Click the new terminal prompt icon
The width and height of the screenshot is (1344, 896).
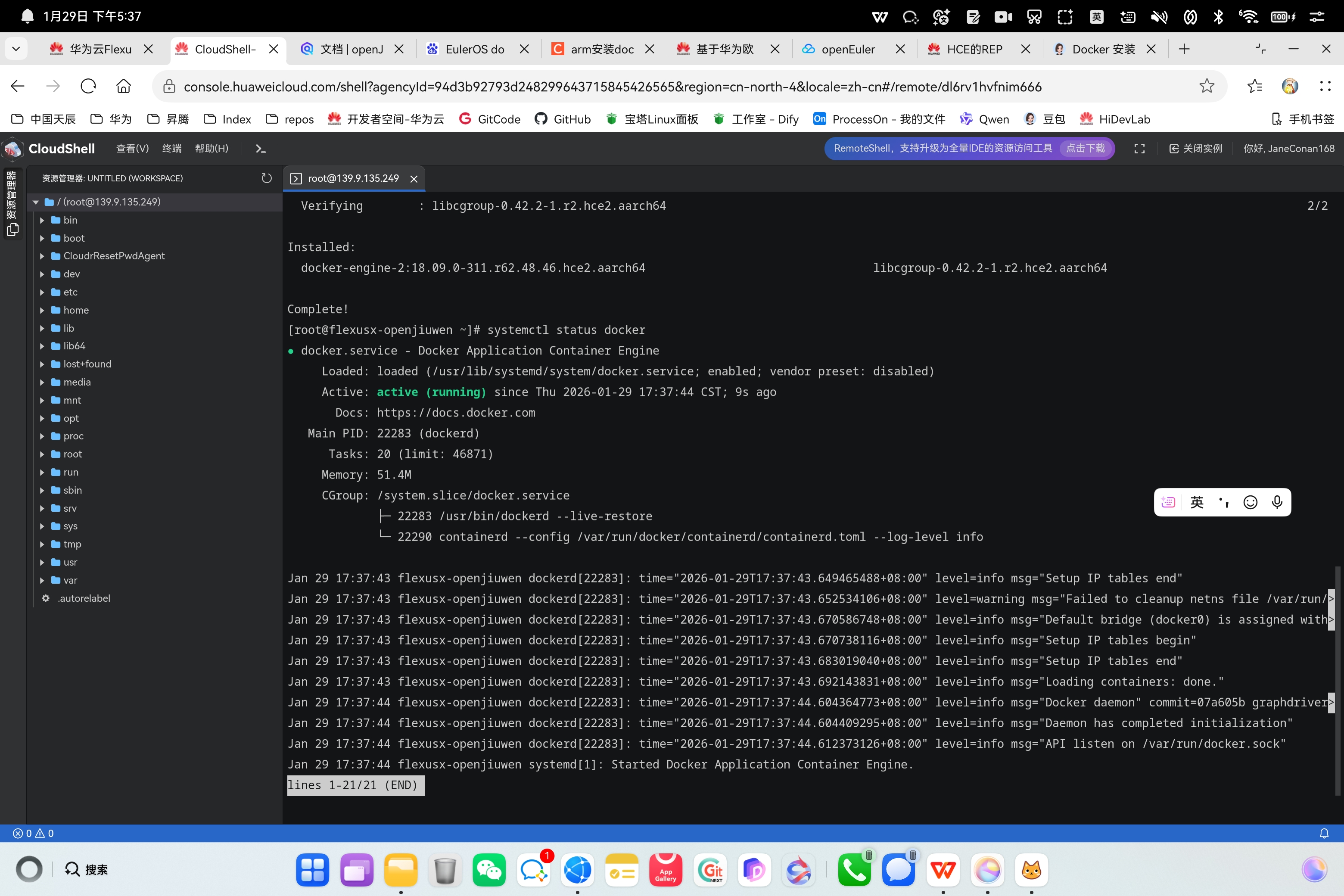[x=261, y=149]
